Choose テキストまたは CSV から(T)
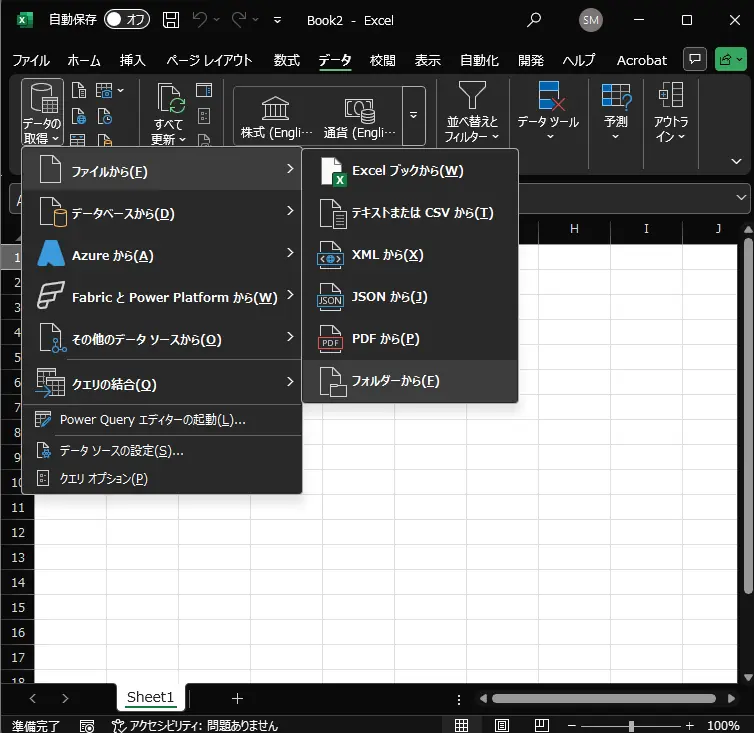Screen dimensions: 754x733 coord(410,213)
